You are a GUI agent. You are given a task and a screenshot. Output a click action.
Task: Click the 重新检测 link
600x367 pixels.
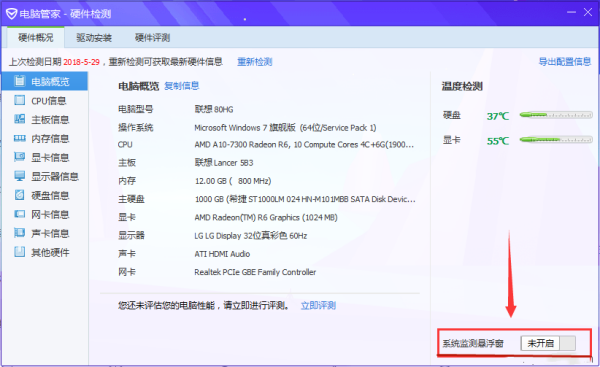254,62
